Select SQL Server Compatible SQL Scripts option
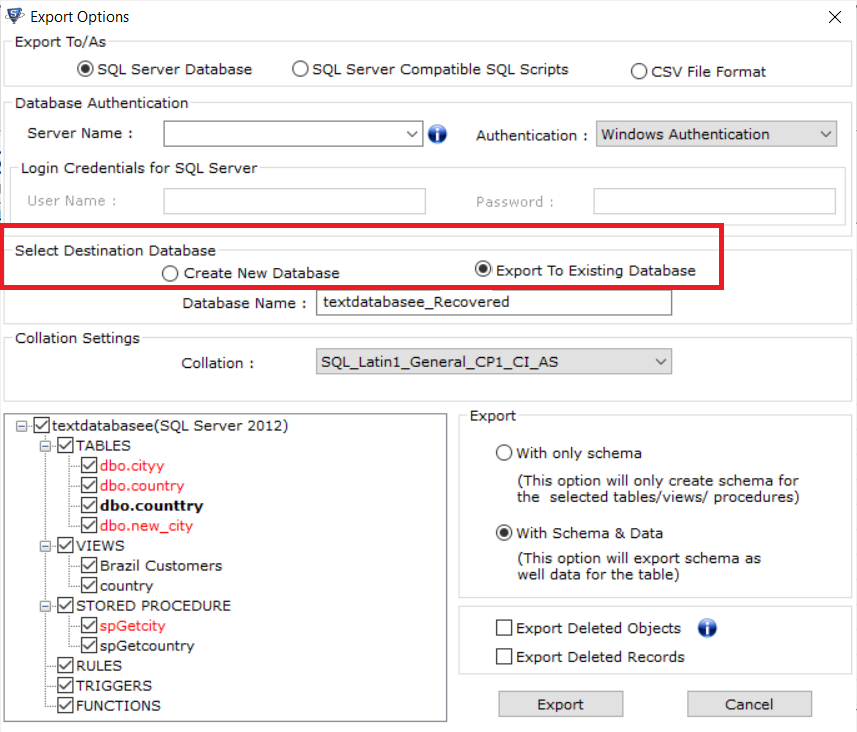This screenshot has width=857, height=732. (300, 69)
